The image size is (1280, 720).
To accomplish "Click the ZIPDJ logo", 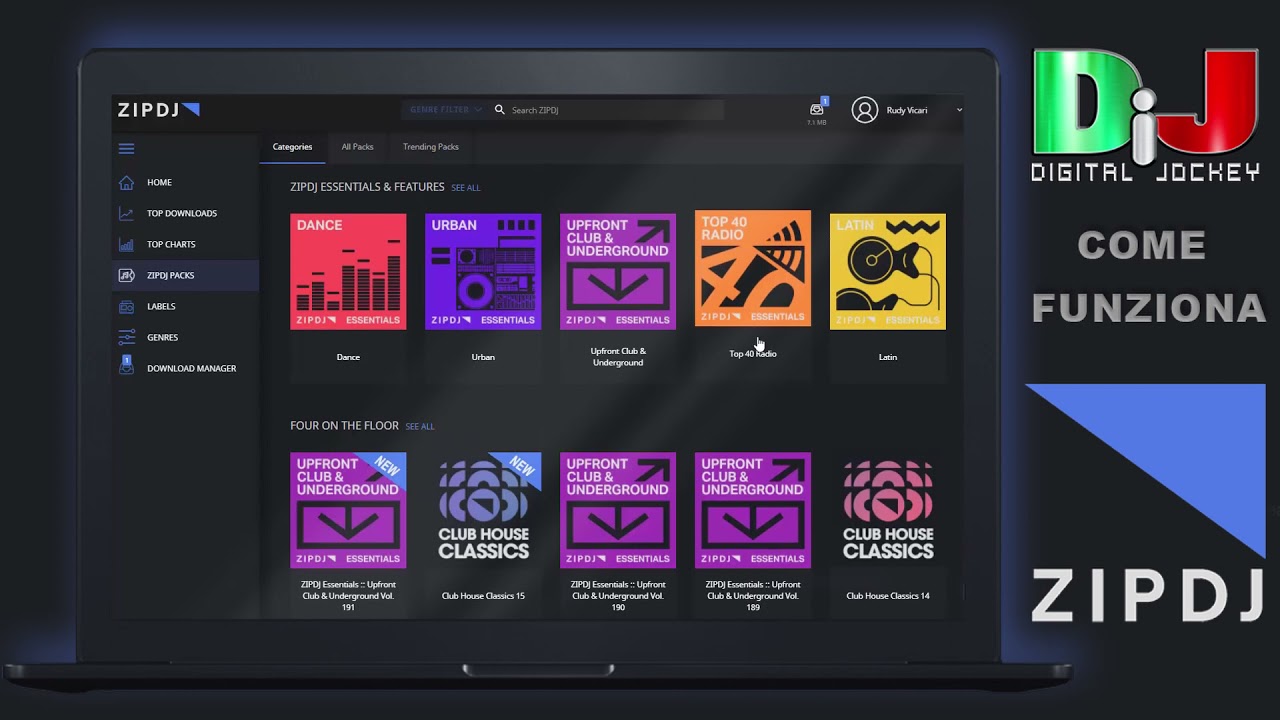I will (x=159, y=110).
